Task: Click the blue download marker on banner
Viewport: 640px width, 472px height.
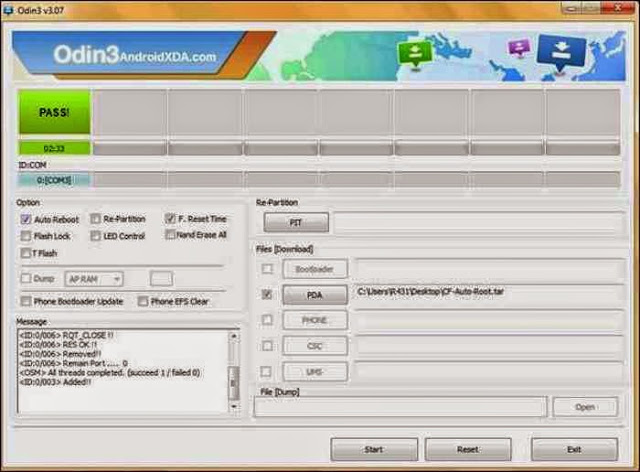Action: click(561, 52)
